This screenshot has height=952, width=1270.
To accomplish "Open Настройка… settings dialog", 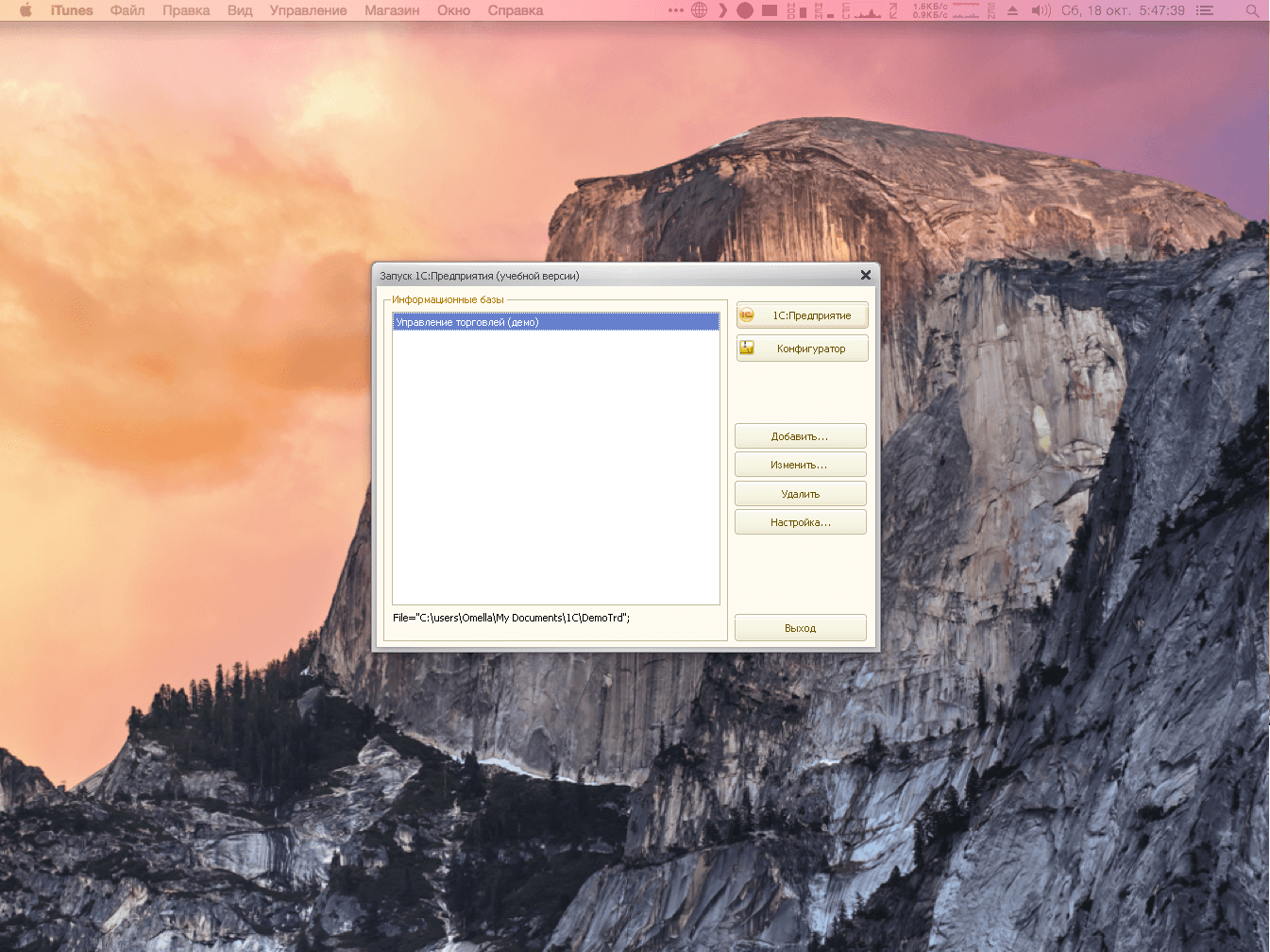I will 801,522.
